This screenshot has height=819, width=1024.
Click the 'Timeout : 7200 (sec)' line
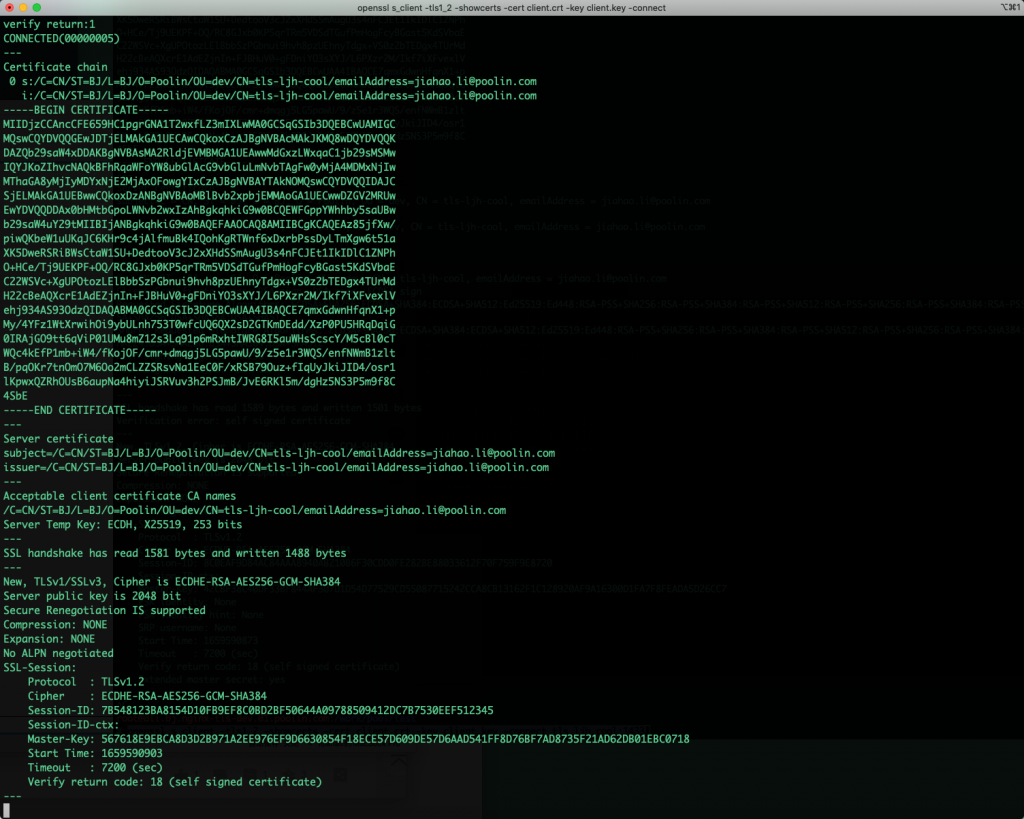(x=95, y=767)
